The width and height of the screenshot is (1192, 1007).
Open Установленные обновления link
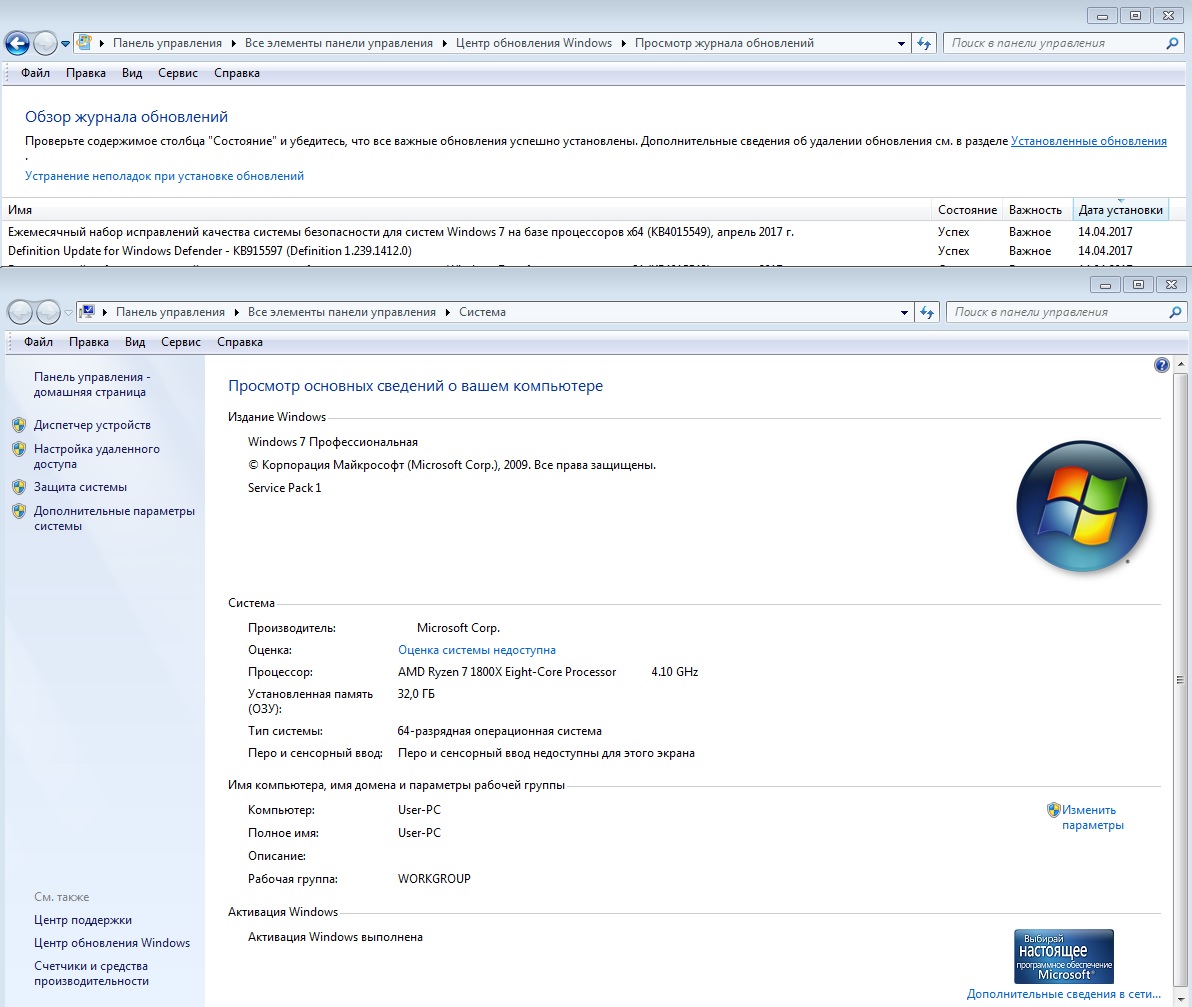click(1089, 141)
